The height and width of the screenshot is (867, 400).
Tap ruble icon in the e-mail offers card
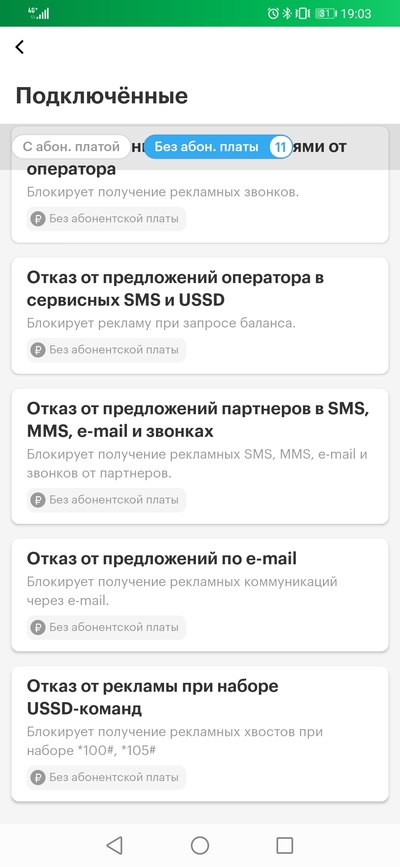[38, 628]
